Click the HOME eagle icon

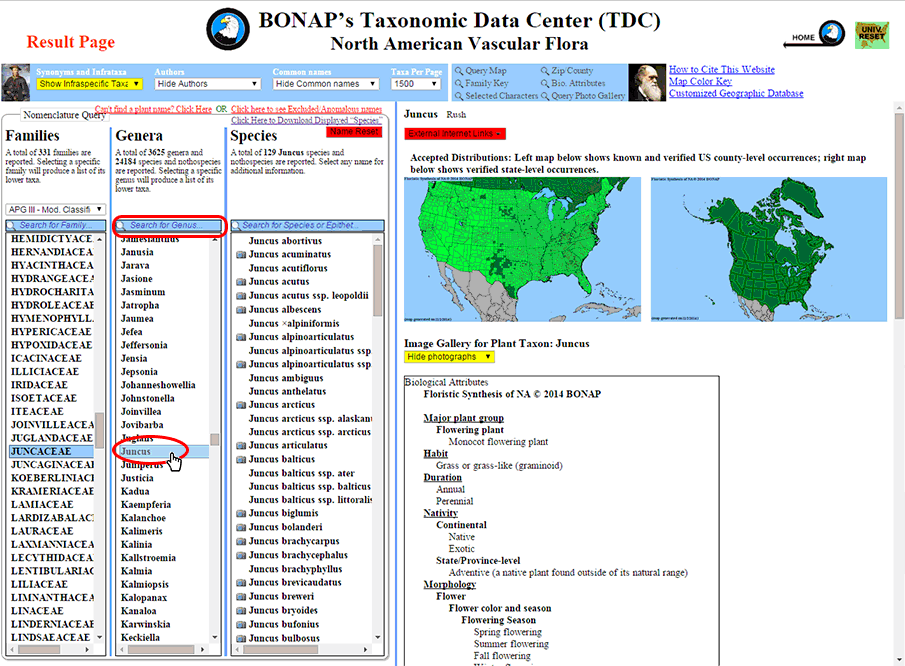832,33
